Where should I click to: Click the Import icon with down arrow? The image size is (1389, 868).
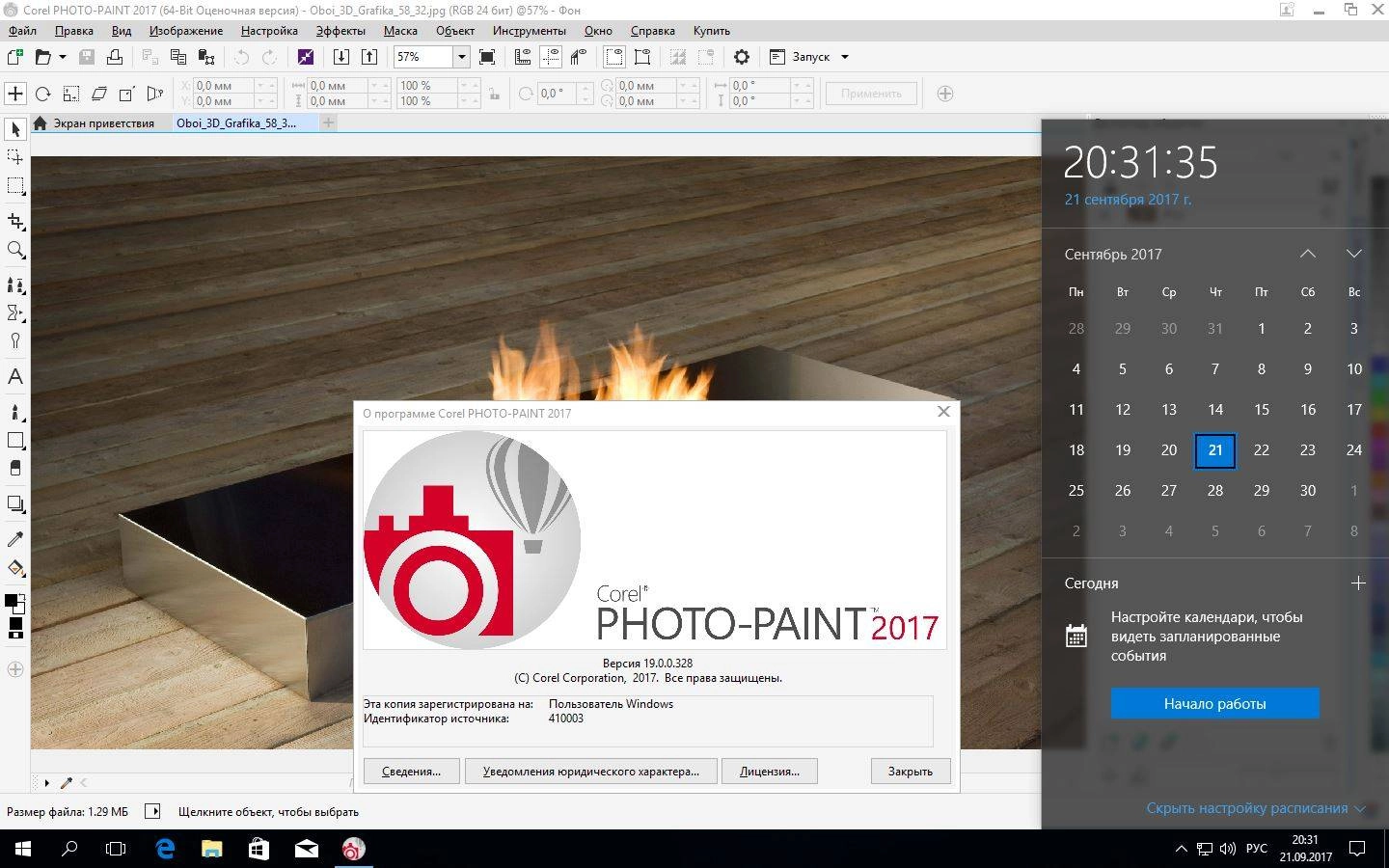tap(340, 57)
